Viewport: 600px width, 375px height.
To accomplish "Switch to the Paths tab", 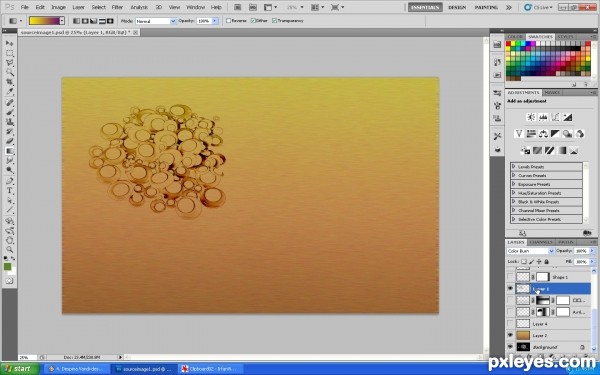I will (566, 242).
